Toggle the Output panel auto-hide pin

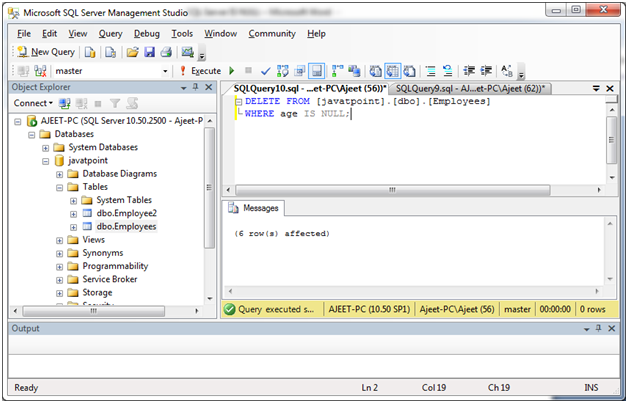click(x=598, y=328)
